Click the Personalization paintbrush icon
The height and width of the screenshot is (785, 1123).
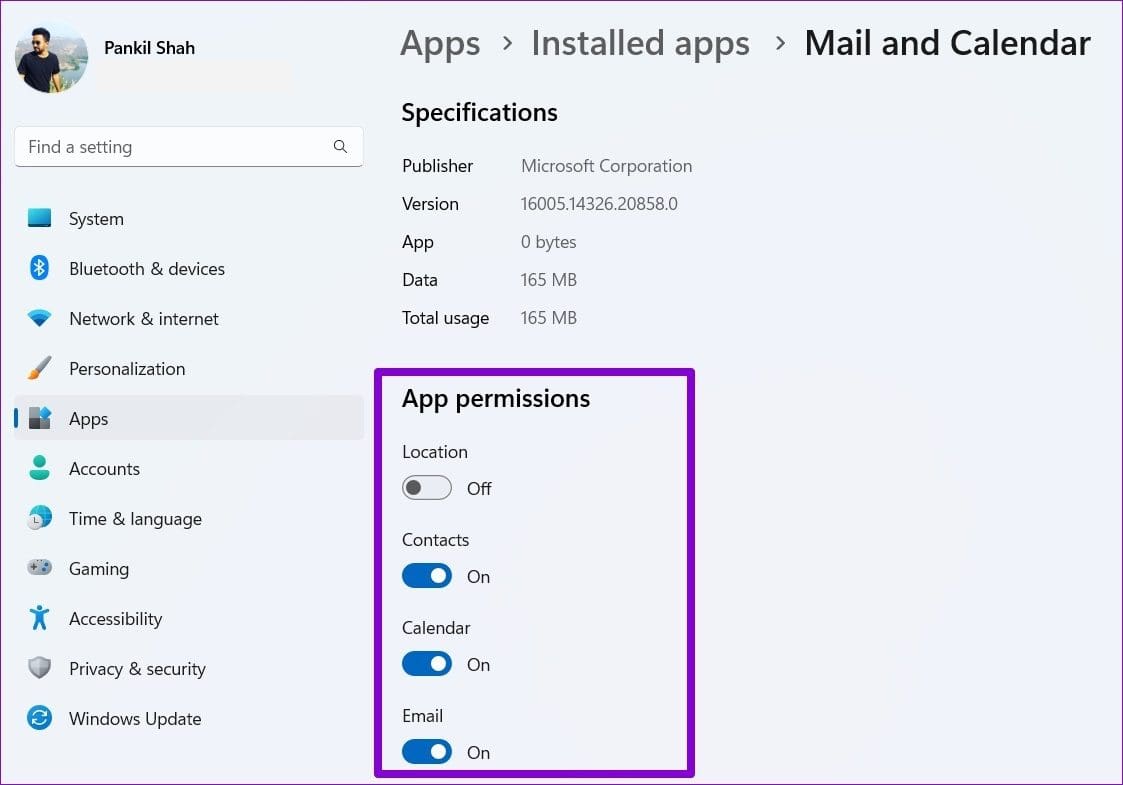pos(39,368)
